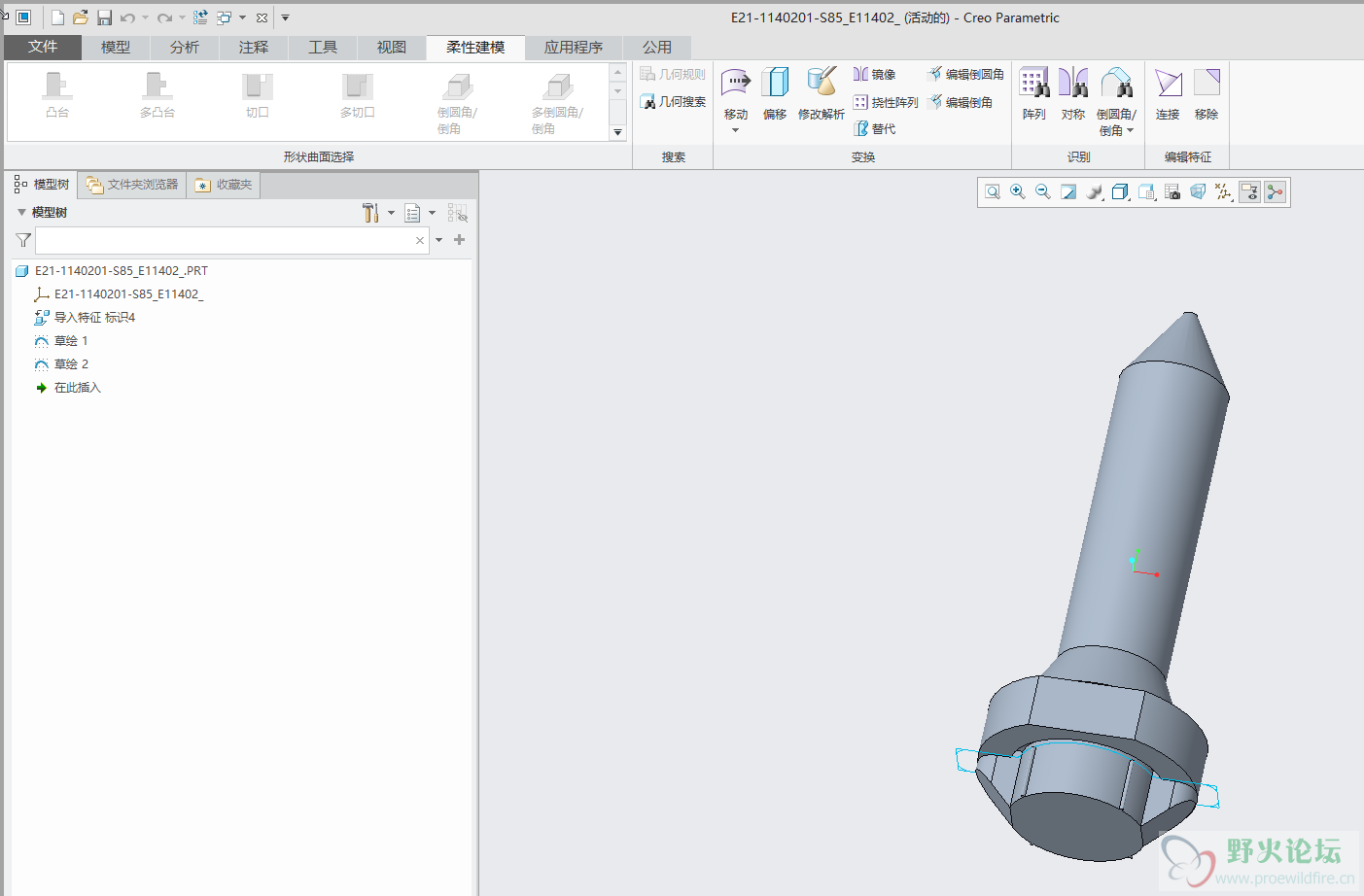1364x896 pixels.
Task: Toggle spin center display icon
Action: pyautogui.click(x=1275, y=192)
